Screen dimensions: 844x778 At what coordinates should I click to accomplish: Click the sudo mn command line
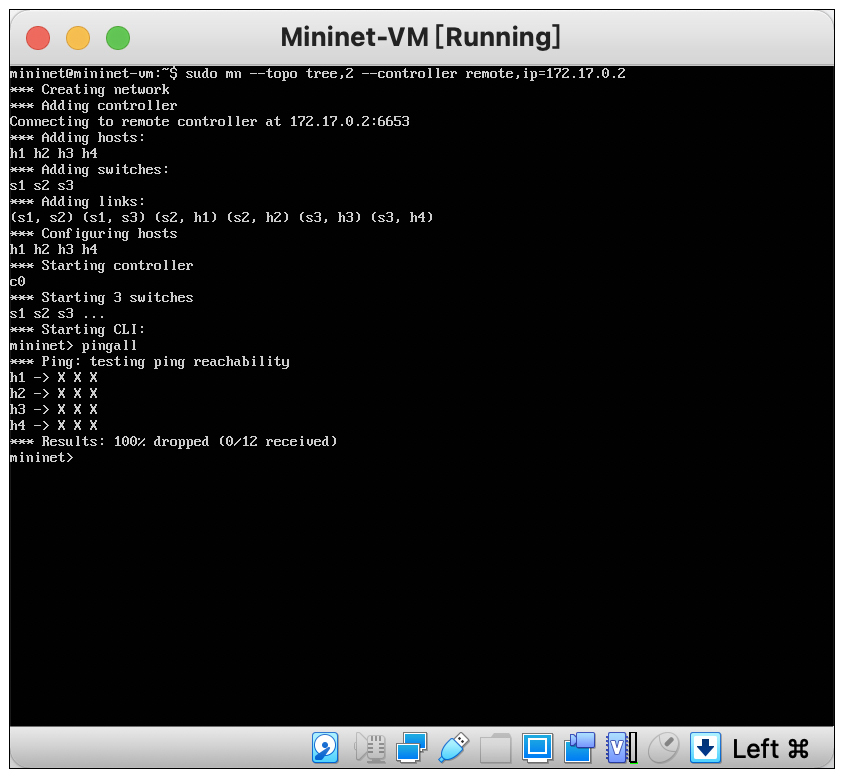[x=318, y=73]
